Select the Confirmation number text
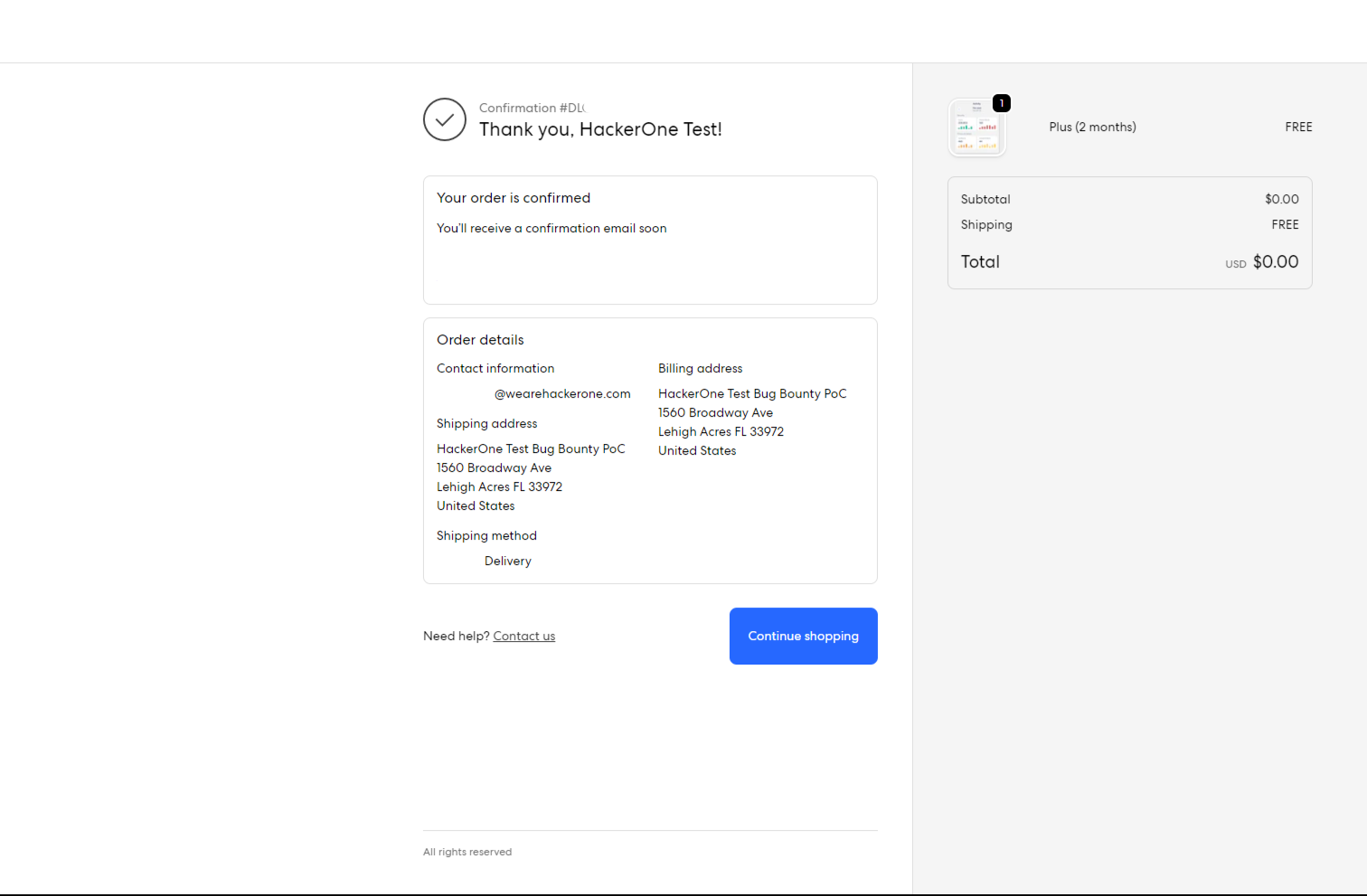The image size is (1367, 896). [533, 108]
